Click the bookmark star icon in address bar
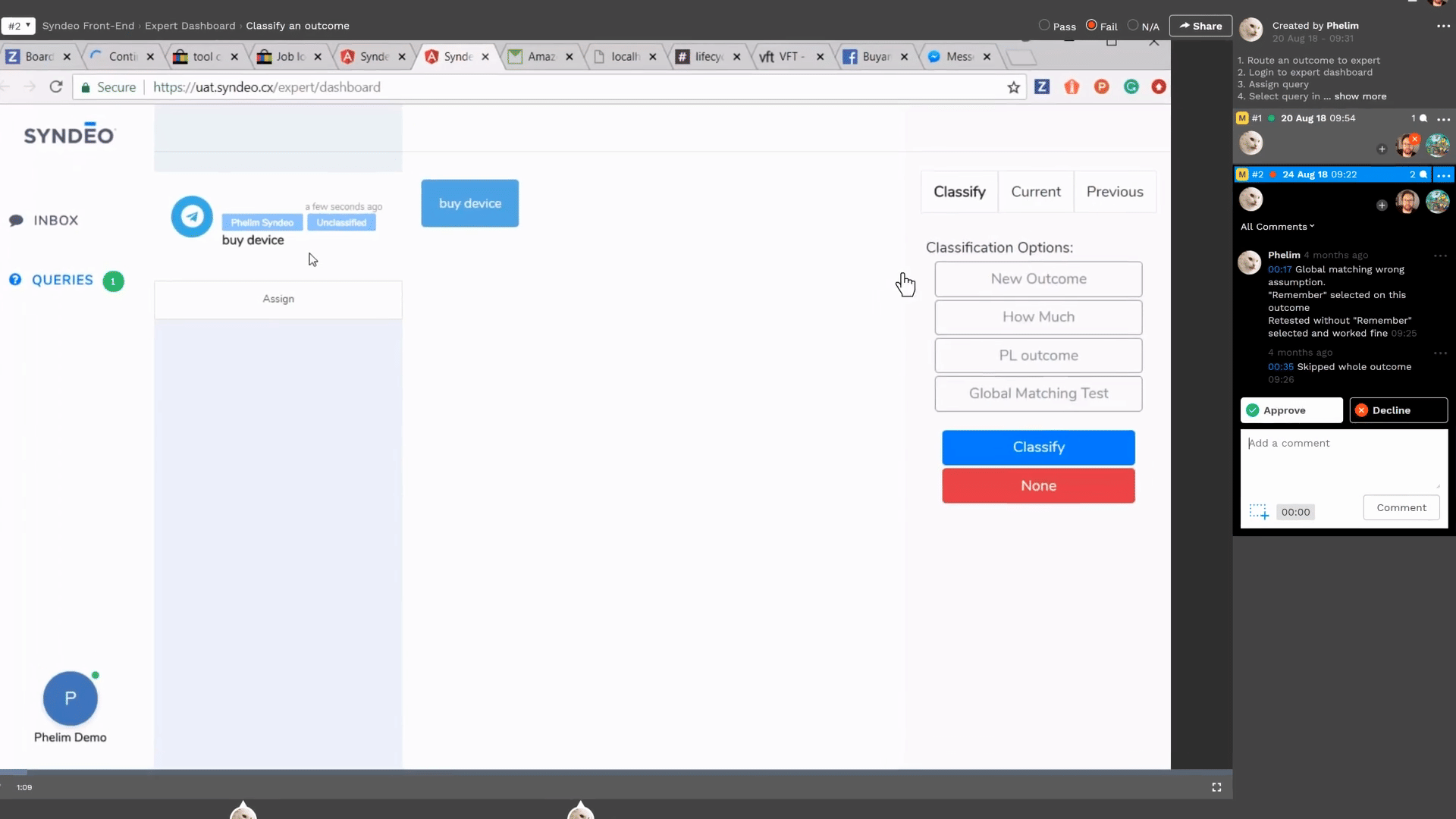 point(1013,87)
